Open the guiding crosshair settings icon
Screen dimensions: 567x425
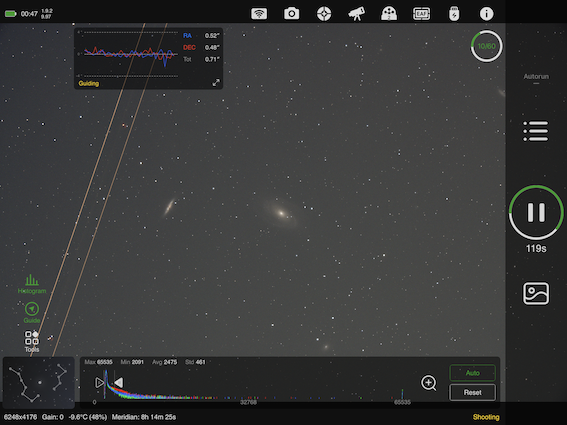click(x=324, y=14)
